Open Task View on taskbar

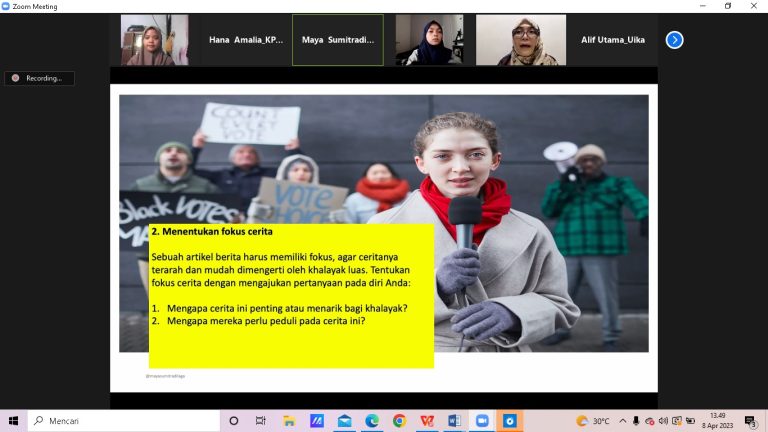click(x=261, y=421)
